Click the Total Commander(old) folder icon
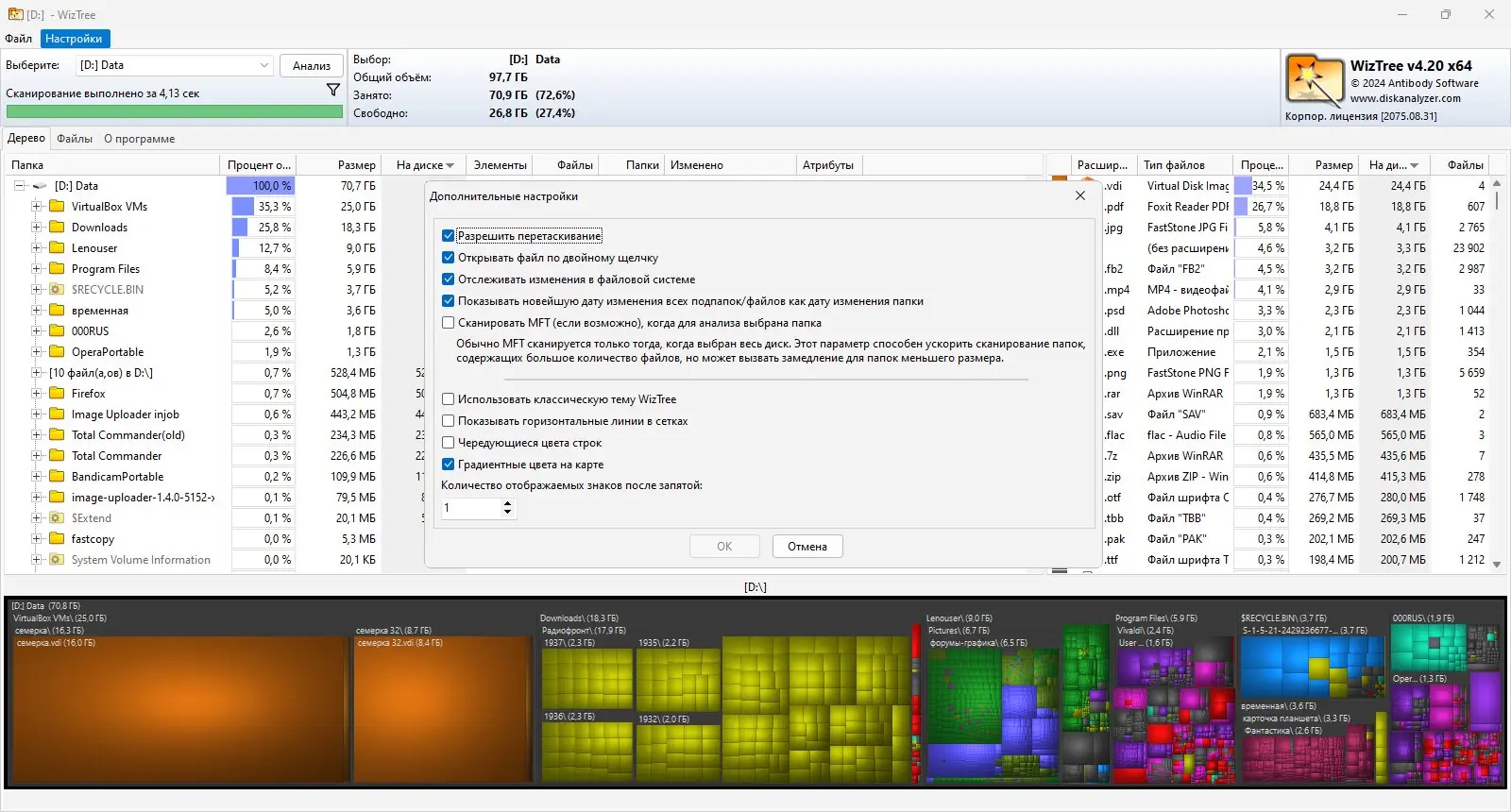This screenshot has height=812, width=1511. [57, 434]
